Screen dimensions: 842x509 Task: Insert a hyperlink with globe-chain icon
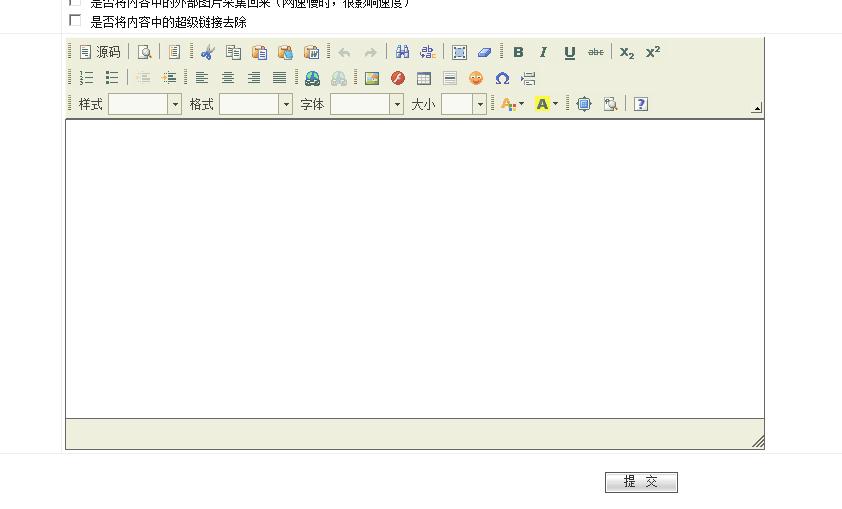(312, 78)
